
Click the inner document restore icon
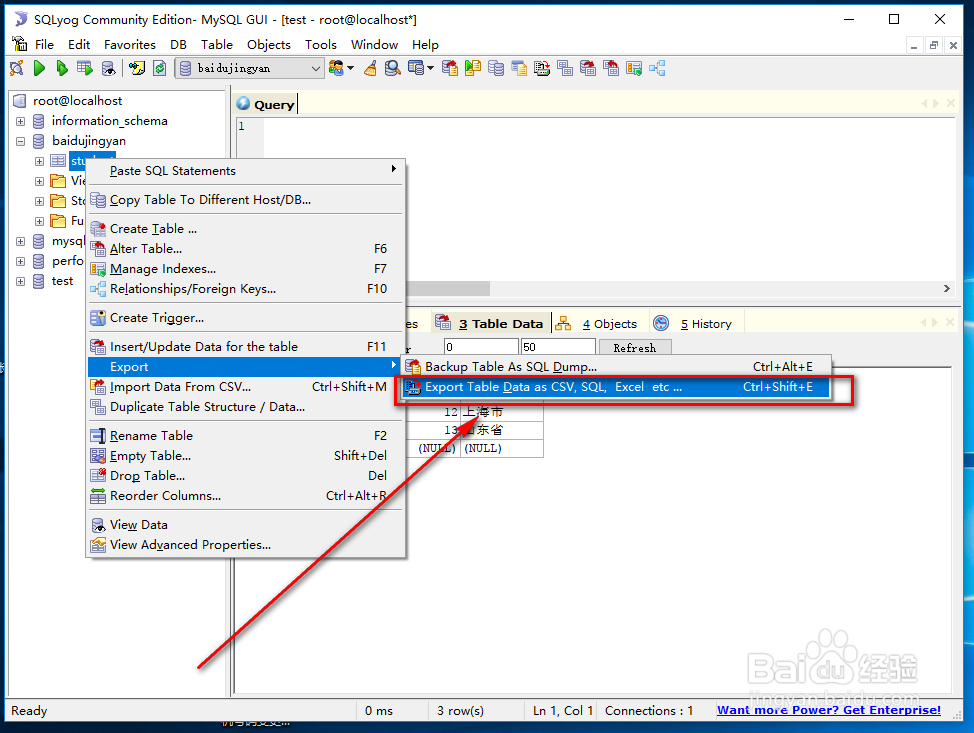[934, 45]
